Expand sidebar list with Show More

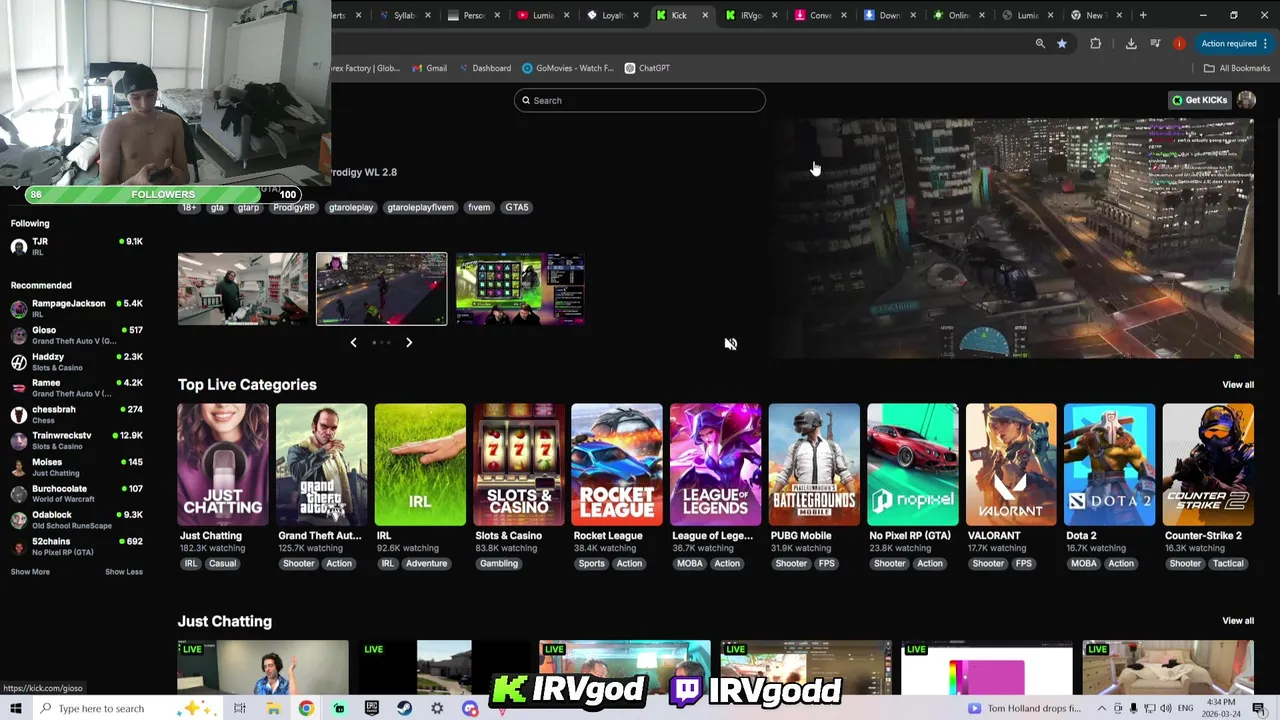click(x=30, y=572)
